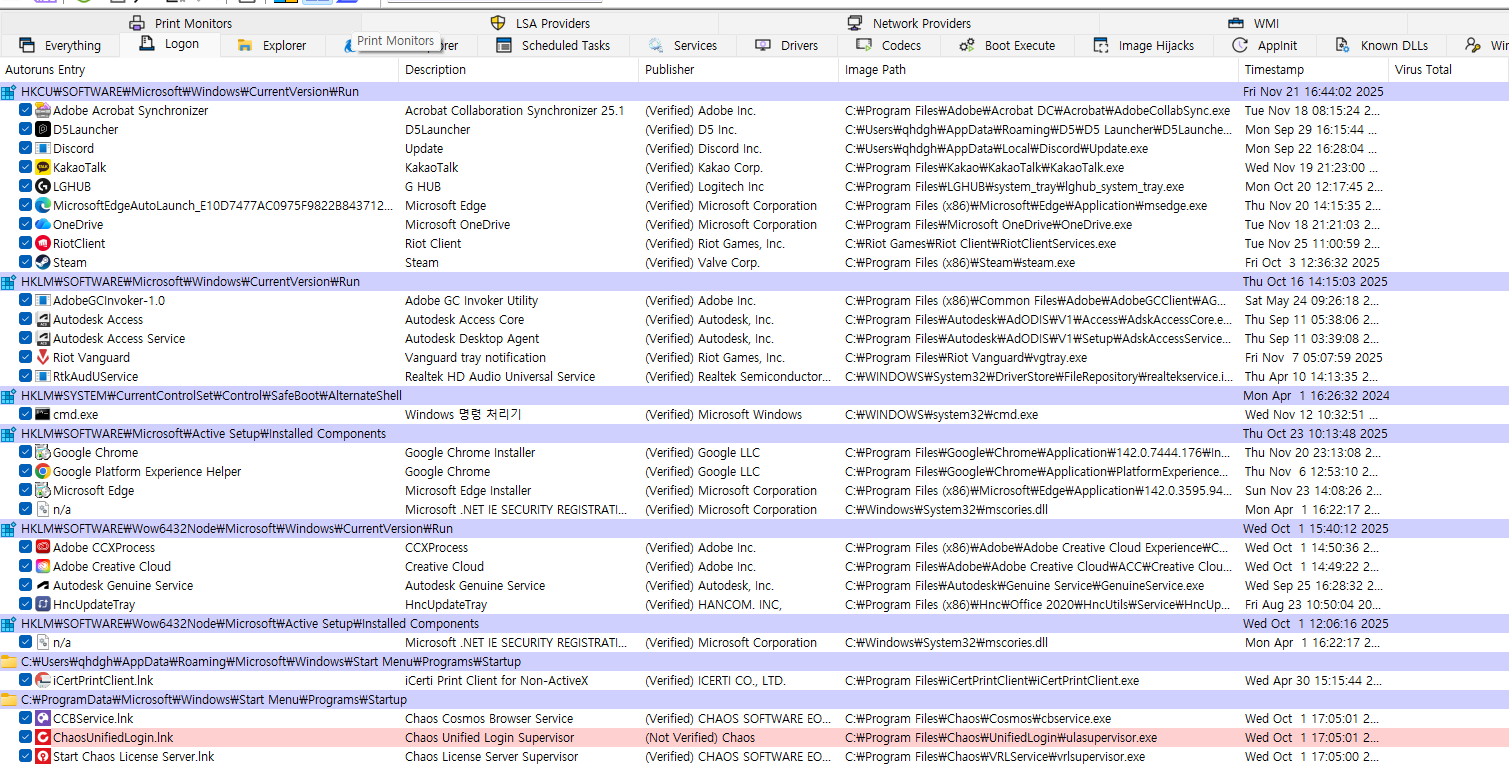
Task: Click the CCBService.lnk entry icon
Action: (43, 718)
